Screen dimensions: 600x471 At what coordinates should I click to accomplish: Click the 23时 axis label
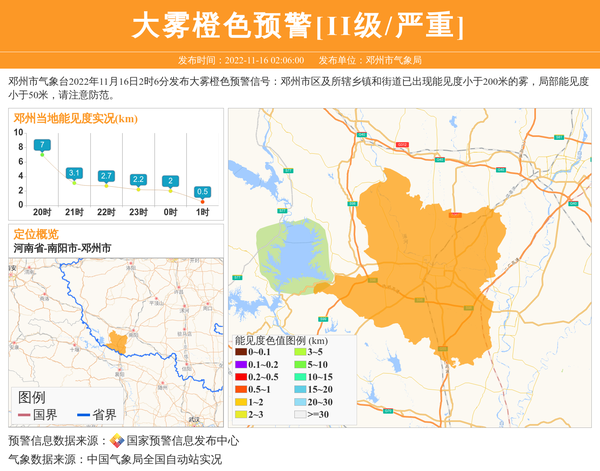tap(138, 212)
